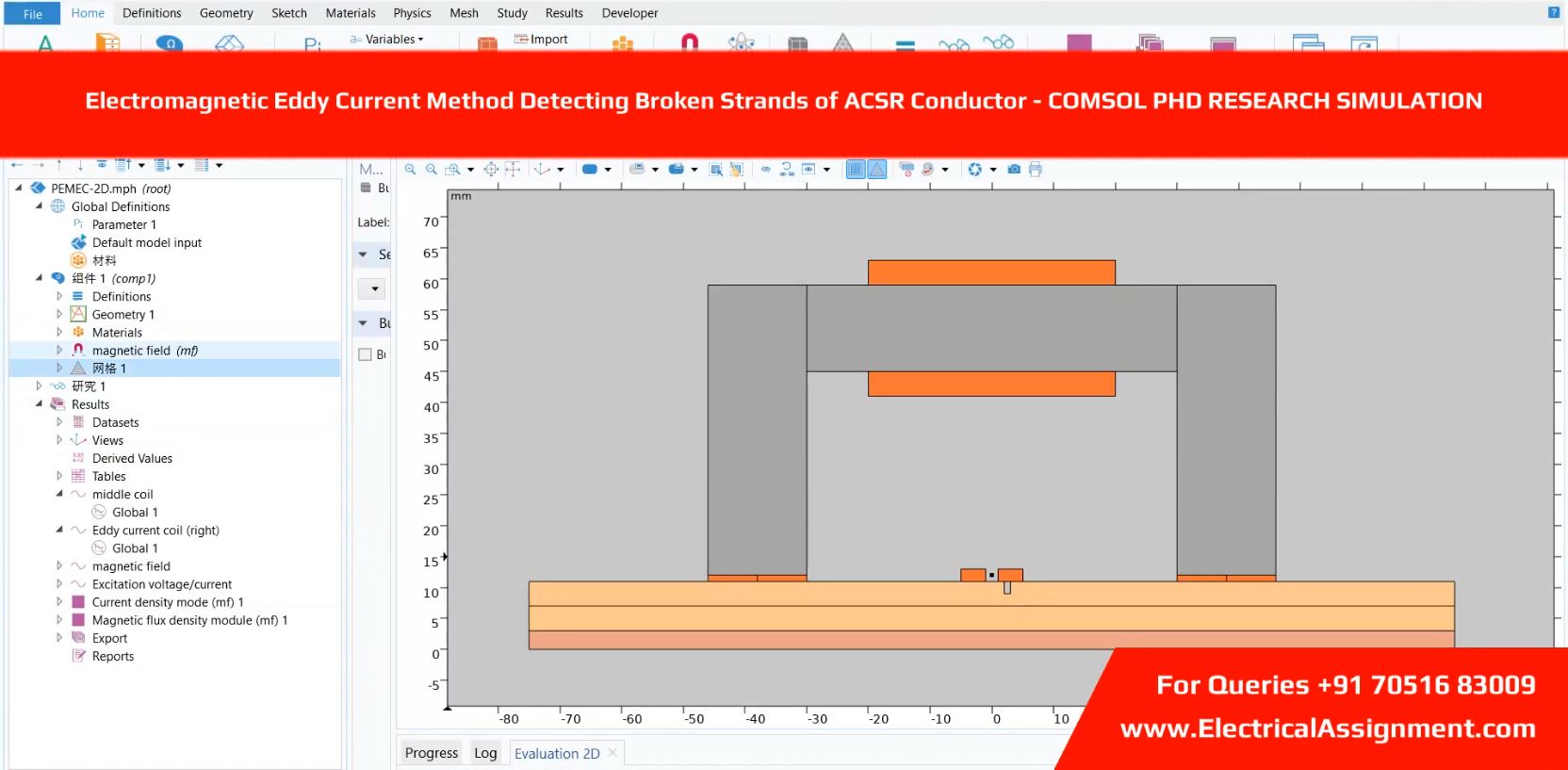Screen dimensions: 1568x770
Task: Switch to the Log tab
Action: 485,753
